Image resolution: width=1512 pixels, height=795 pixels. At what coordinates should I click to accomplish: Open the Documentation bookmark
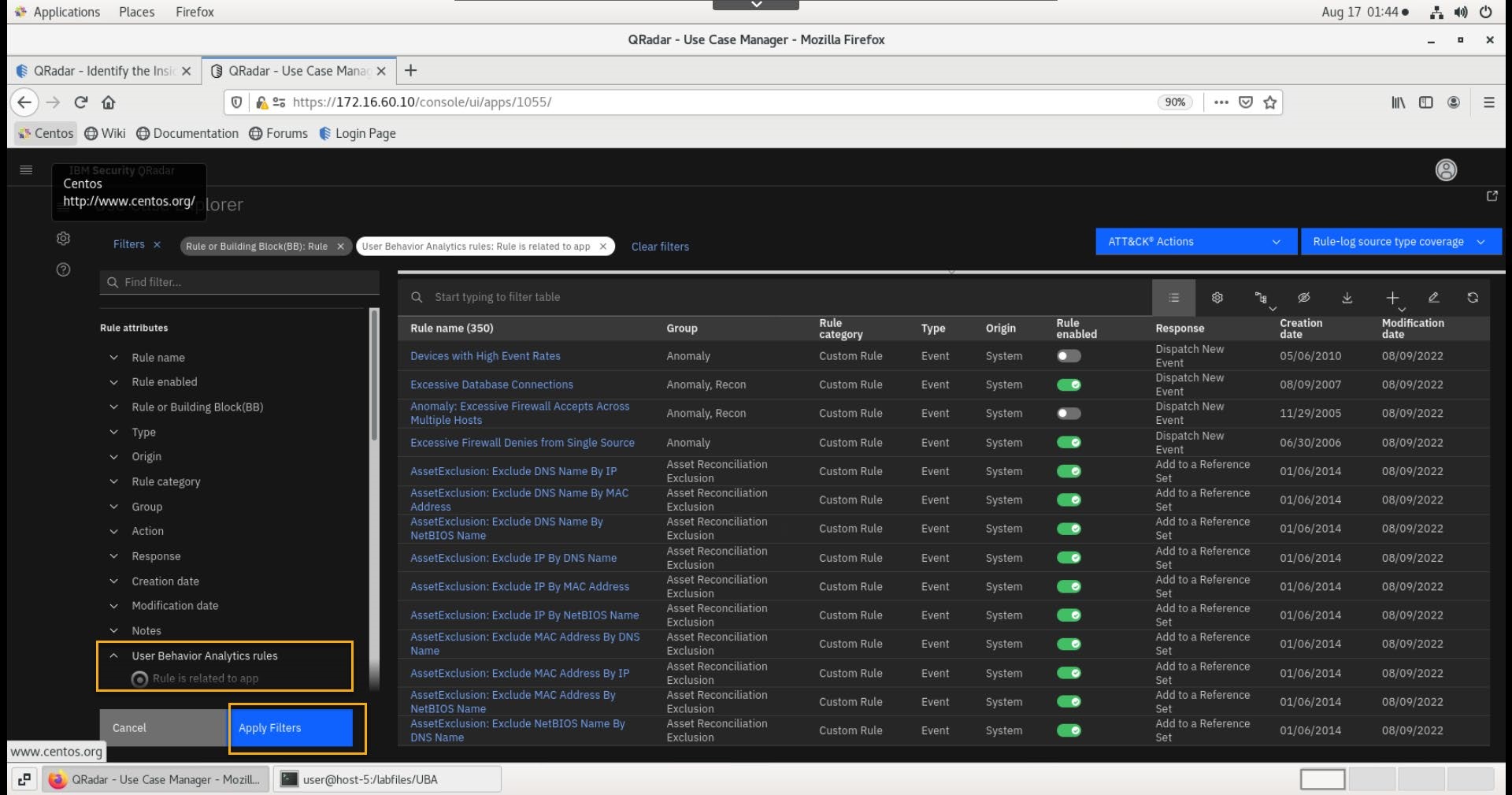coord(187,133)
